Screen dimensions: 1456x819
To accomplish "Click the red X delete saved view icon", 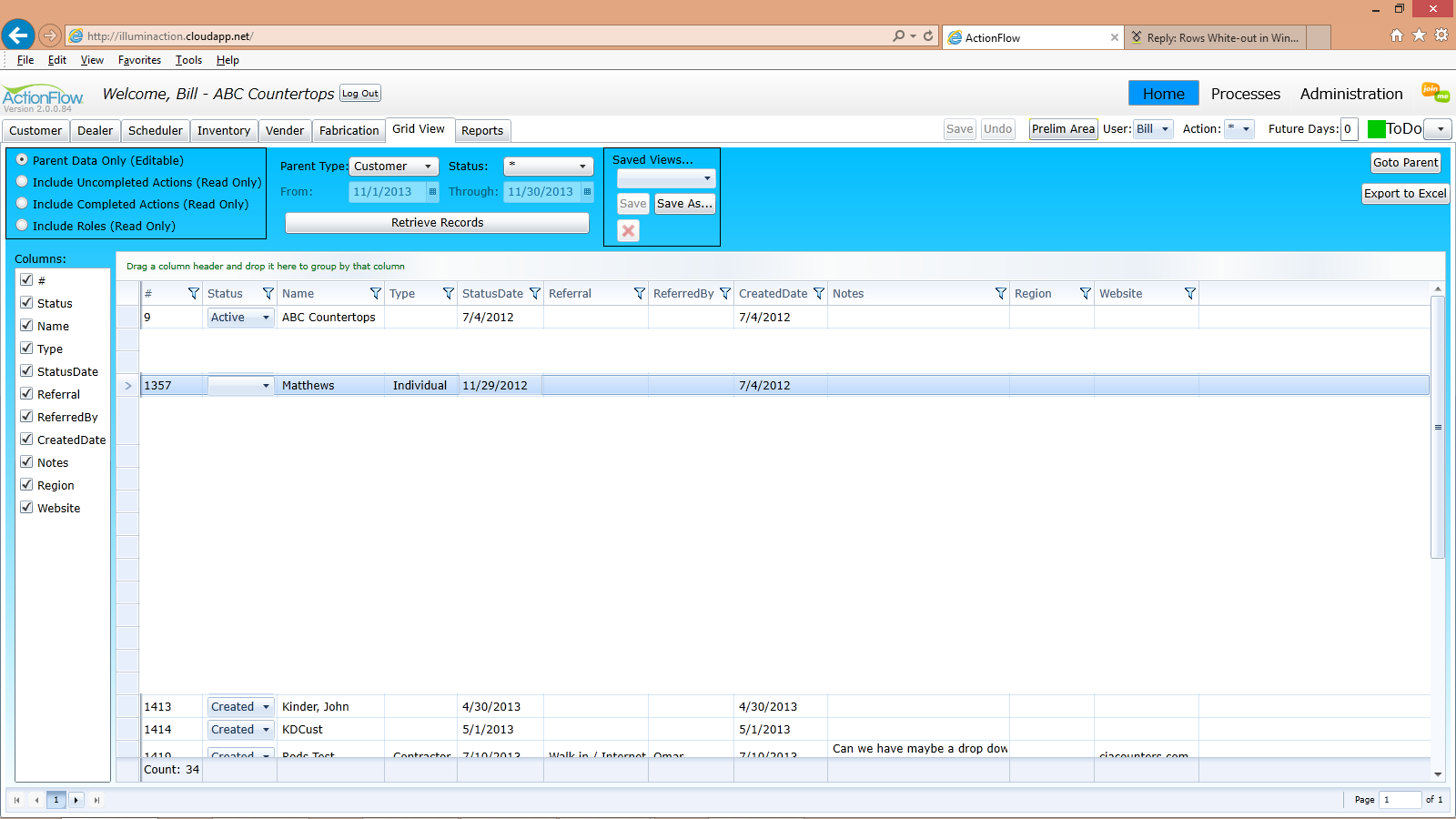I will click(628, 231).
